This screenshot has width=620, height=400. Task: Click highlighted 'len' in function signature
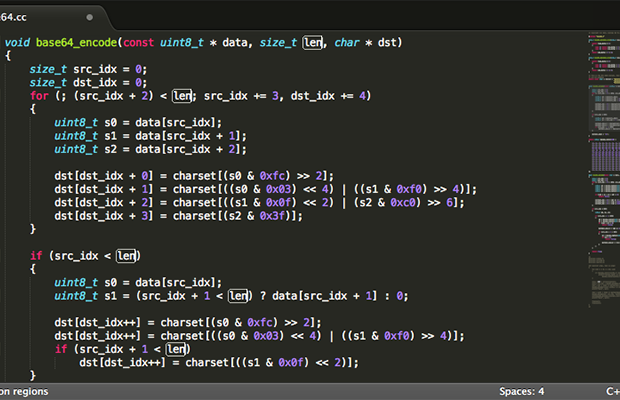click(x=313, y=42)
